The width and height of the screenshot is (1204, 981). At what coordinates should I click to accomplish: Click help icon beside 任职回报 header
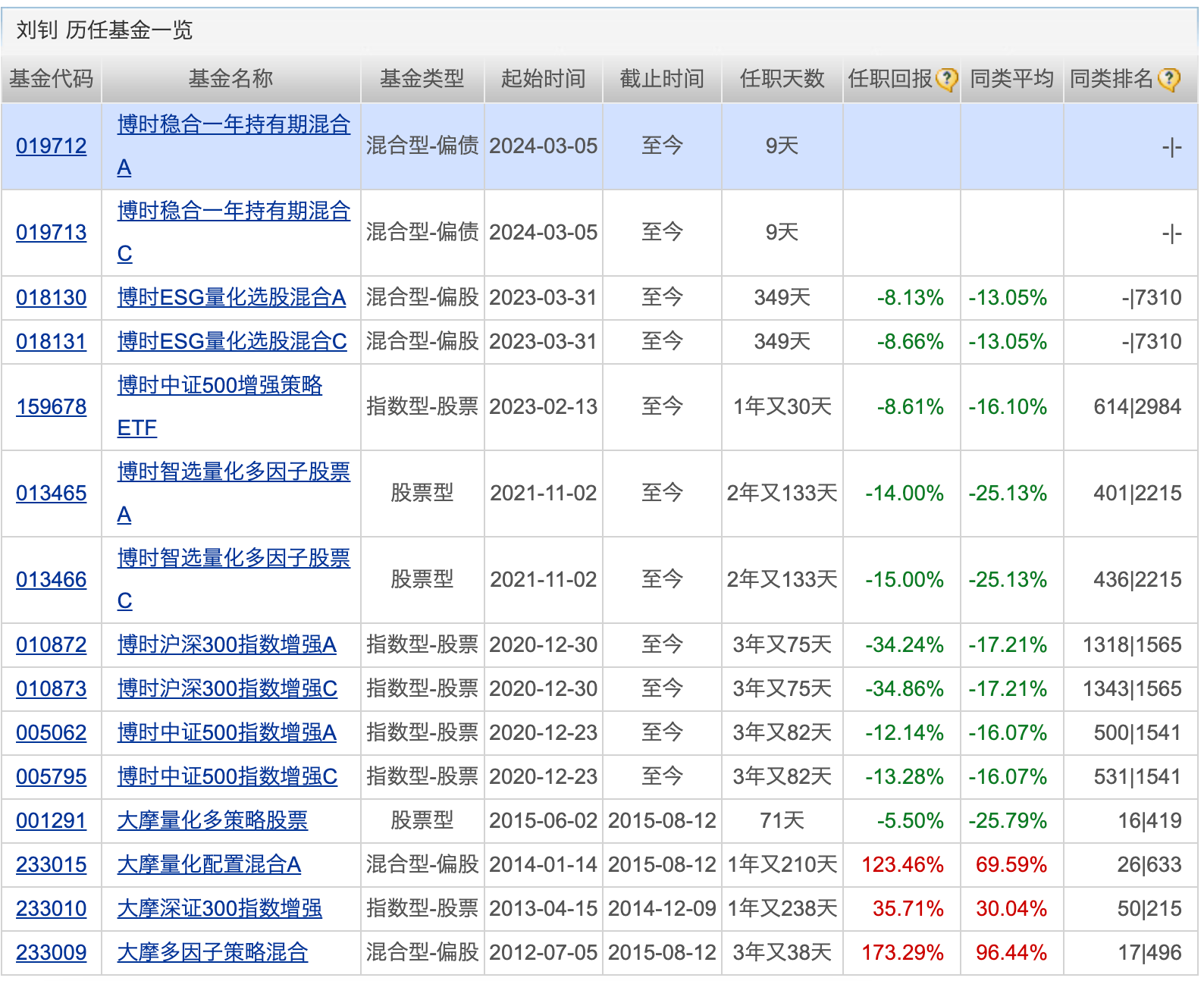pyautogui.click(x=946, y=79)
